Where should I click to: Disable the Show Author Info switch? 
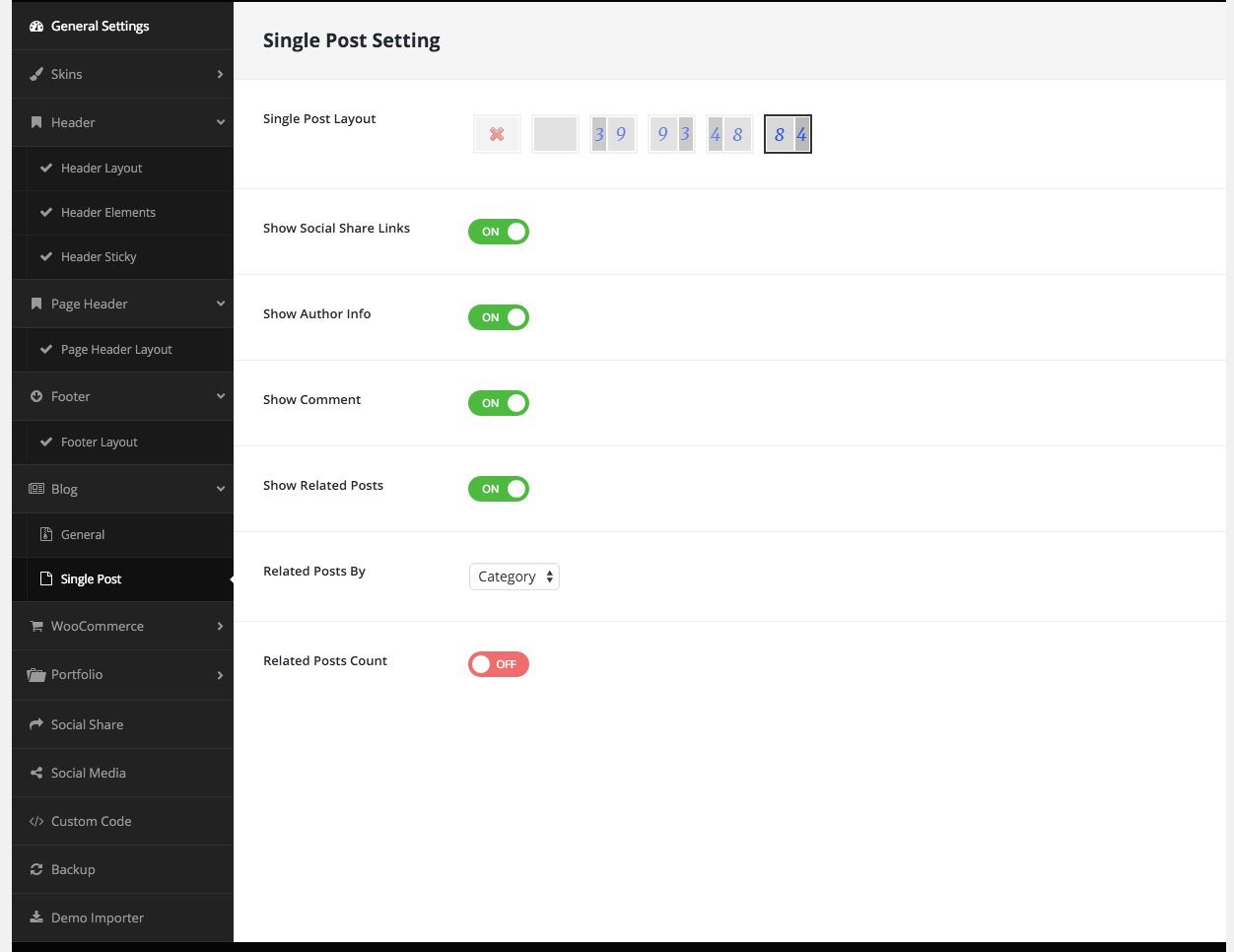pyautogui.click(x=499, y=317)
